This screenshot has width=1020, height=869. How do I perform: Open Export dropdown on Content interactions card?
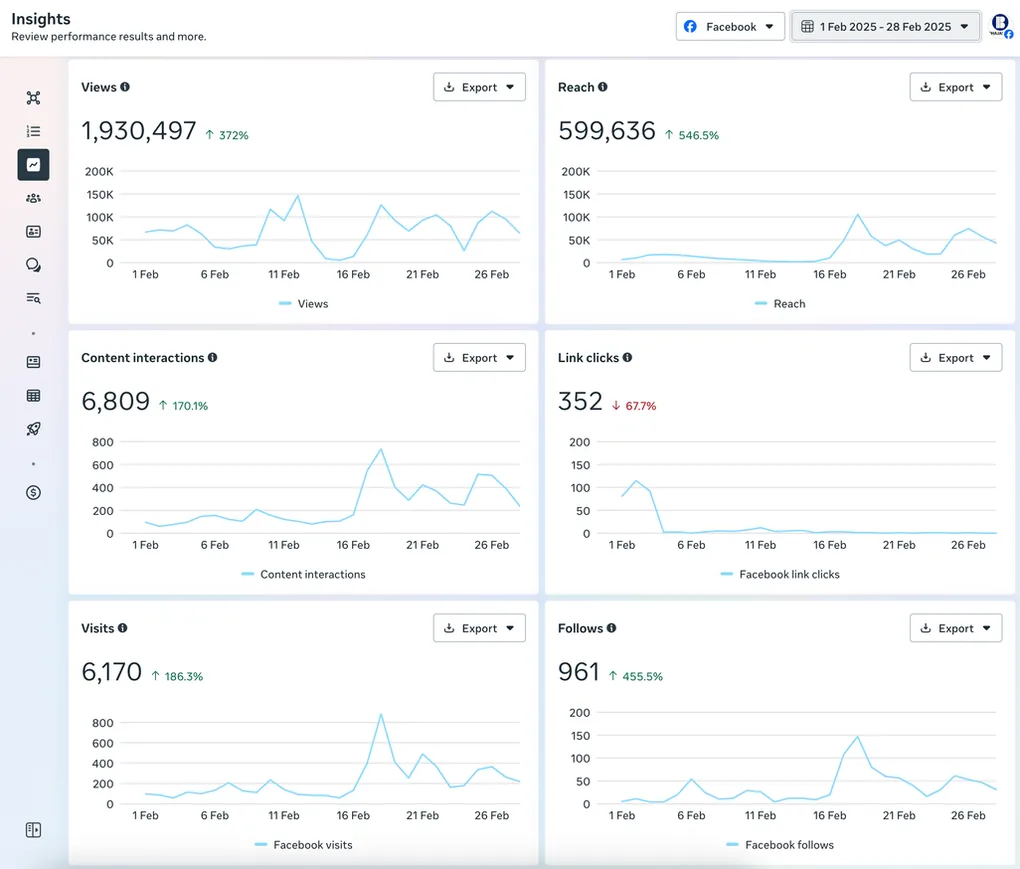(x=479, y=358)
